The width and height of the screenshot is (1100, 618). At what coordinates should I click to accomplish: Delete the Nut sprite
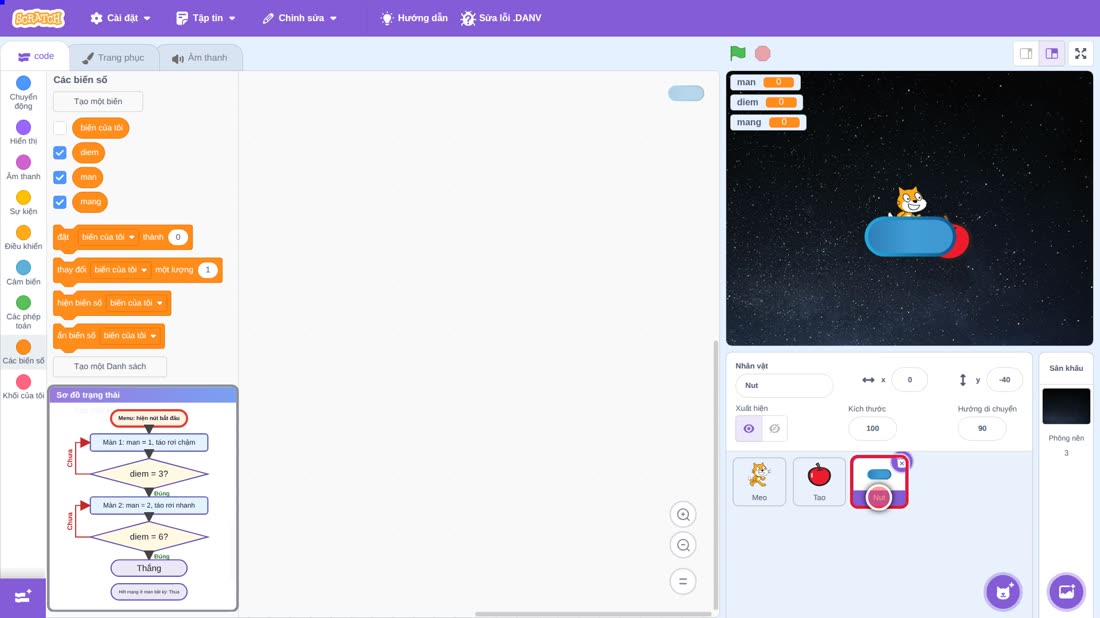tap(901, 463)
